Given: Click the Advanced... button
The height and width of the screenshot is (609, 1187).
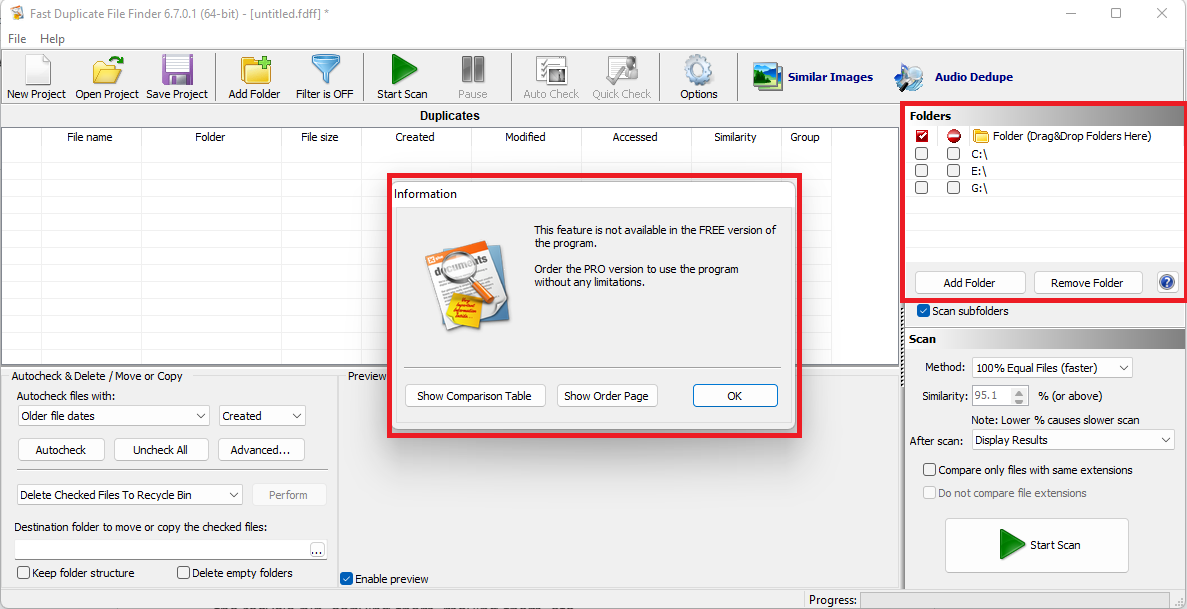Looking at the screenshot, I should [260, 450].
